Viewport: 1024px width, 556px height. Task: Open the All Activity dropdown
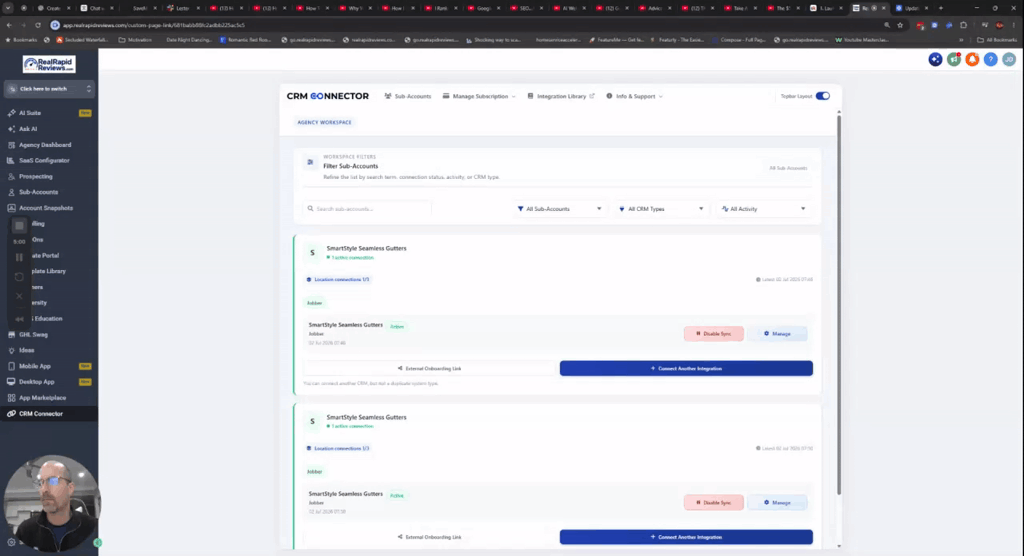(763, 209)
